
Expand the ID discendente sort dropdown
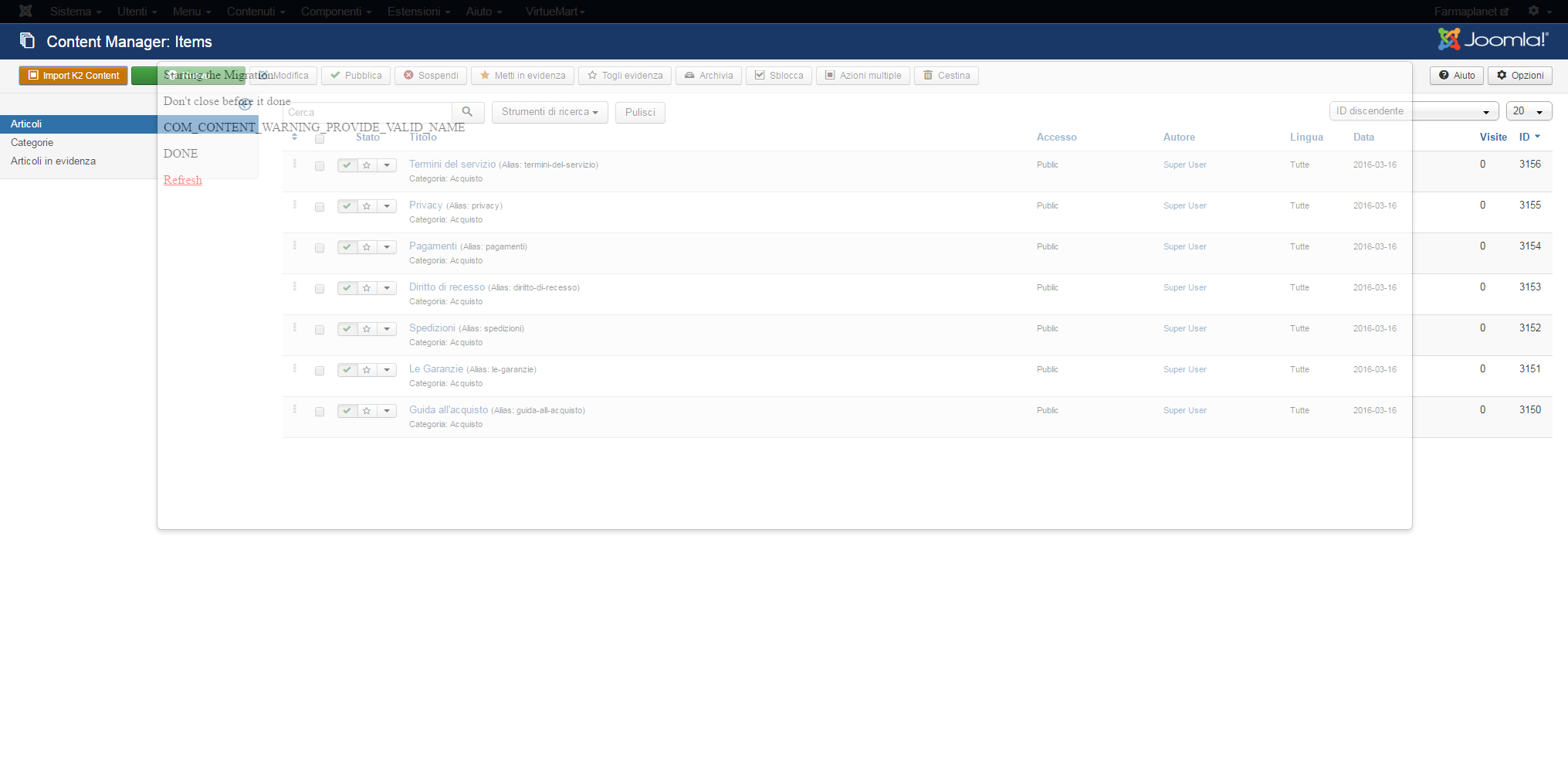(1414, 111)
